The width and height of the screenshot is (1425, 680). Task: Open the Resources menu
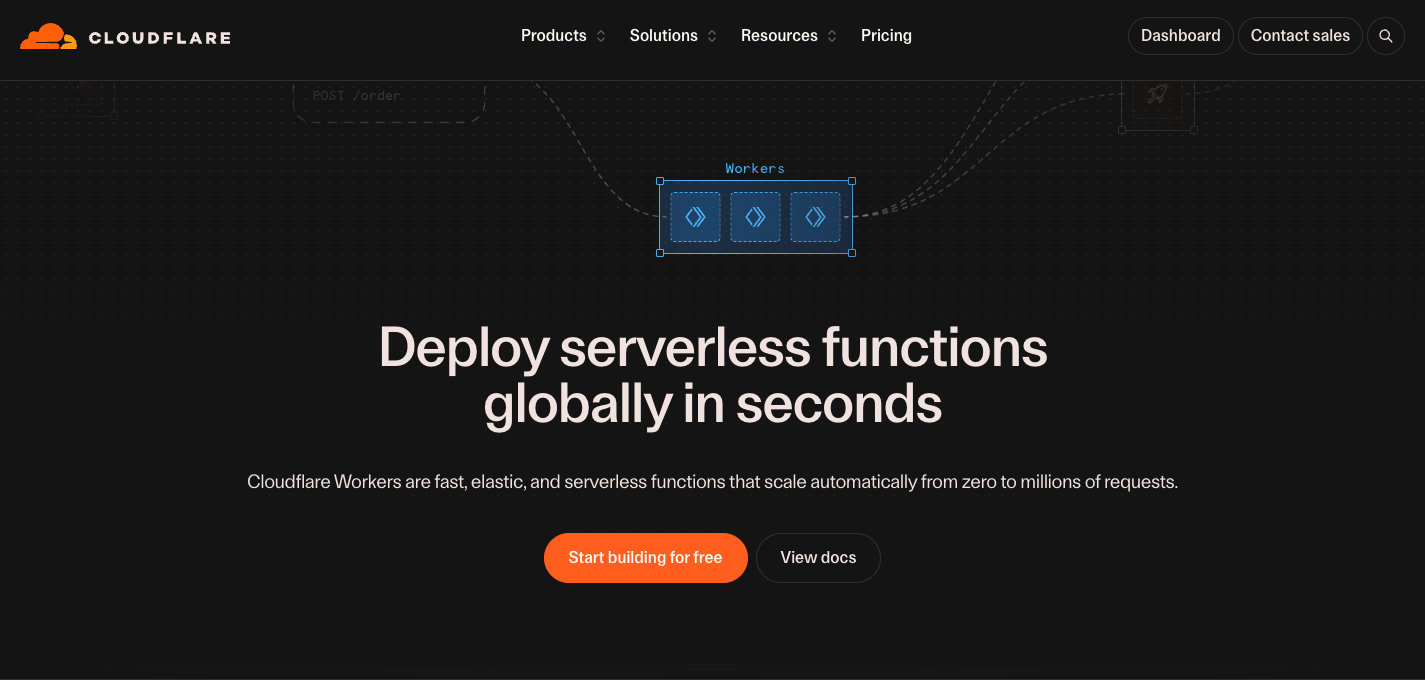pyautogui.click(x=779, y=36)
